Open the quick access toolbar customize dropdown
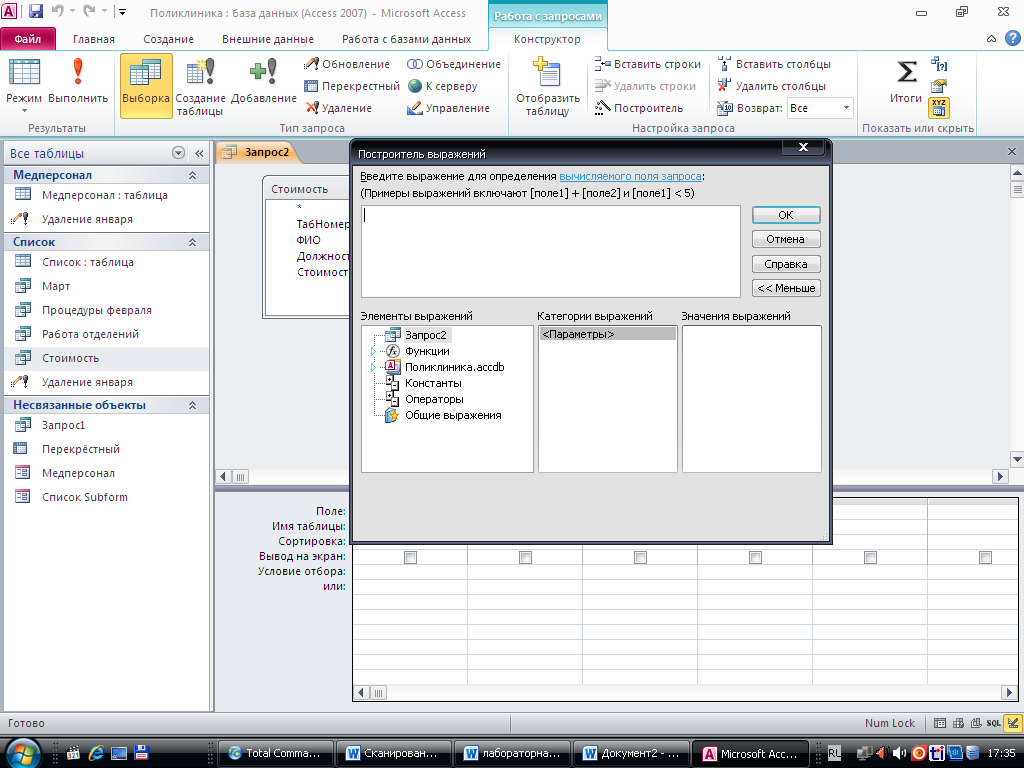Screen dimensions: 1024x768 coord(122,12)
